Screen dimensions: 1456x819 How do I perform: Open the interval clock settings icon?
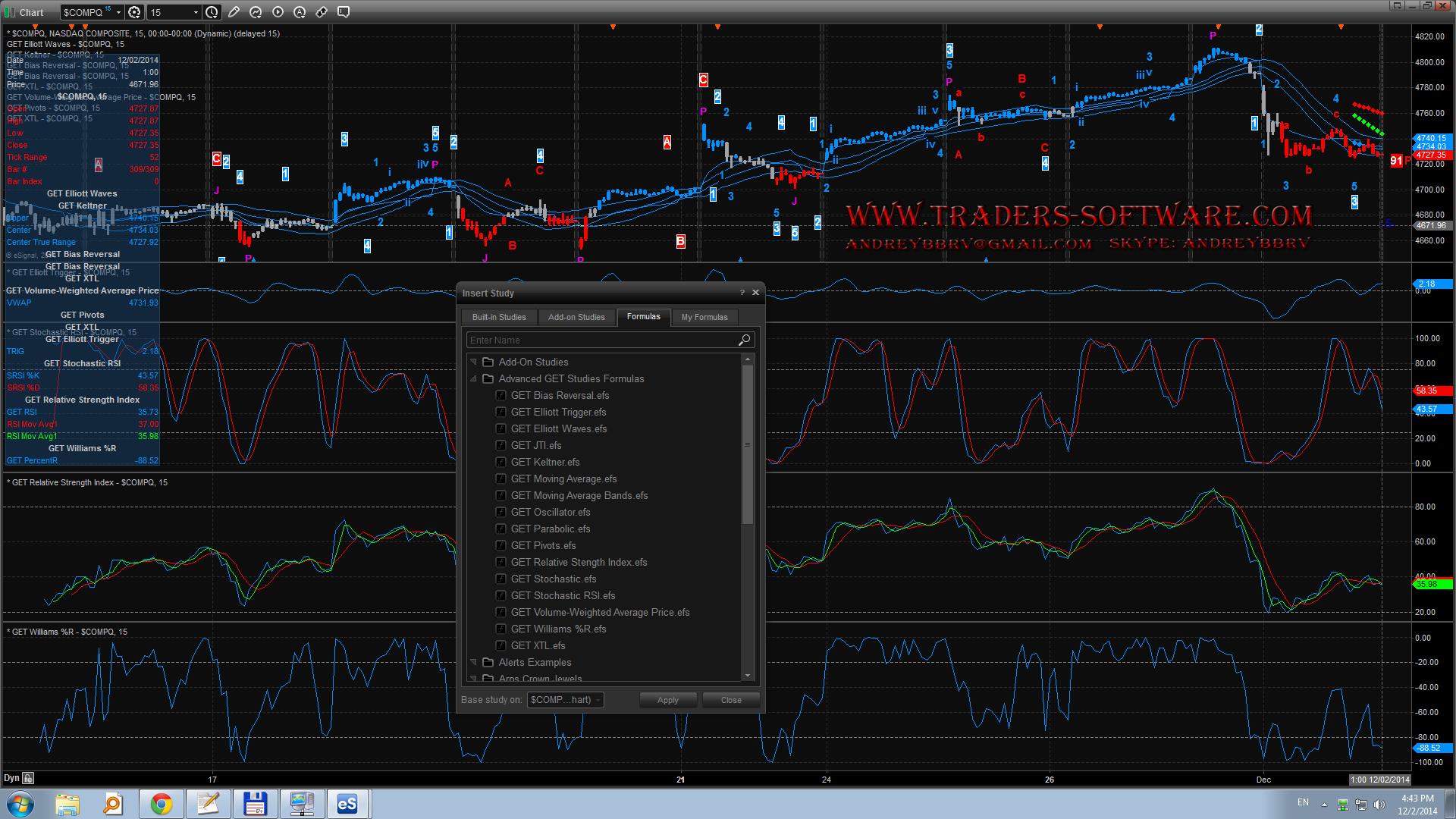point(212,12)
